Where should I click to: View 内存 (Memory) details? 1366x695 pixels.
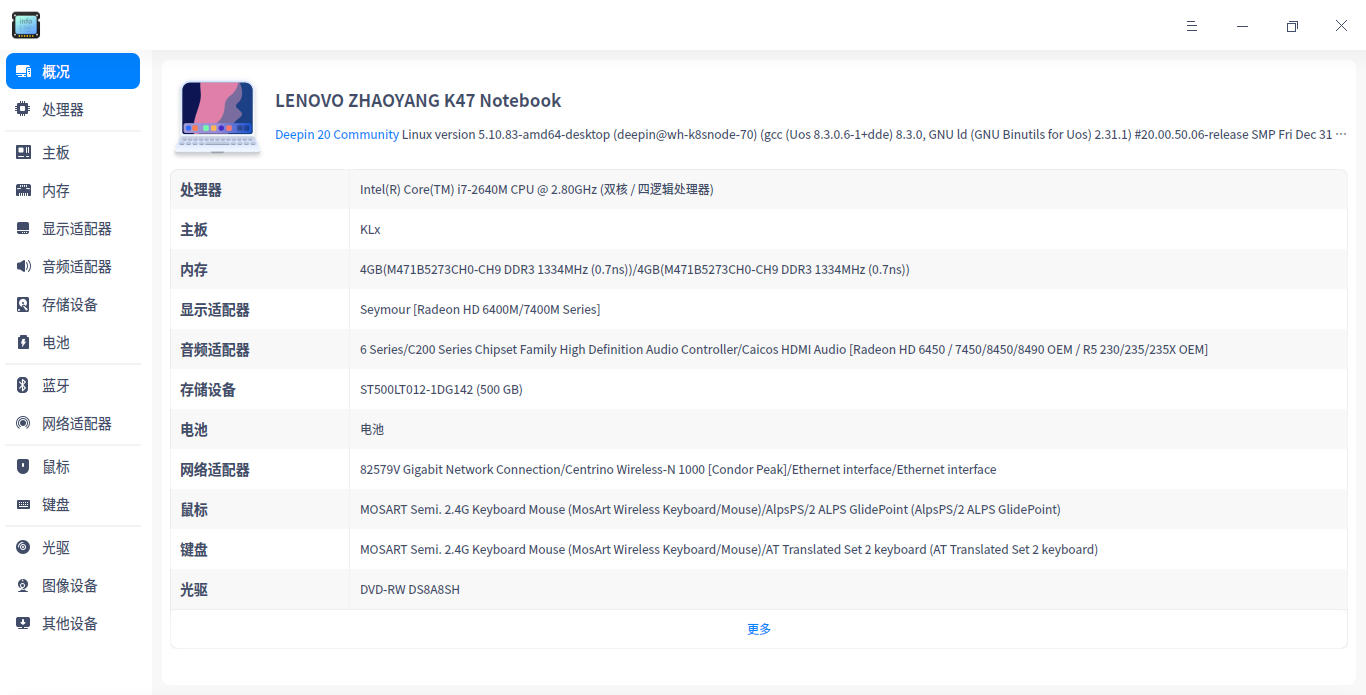[55, 190]
